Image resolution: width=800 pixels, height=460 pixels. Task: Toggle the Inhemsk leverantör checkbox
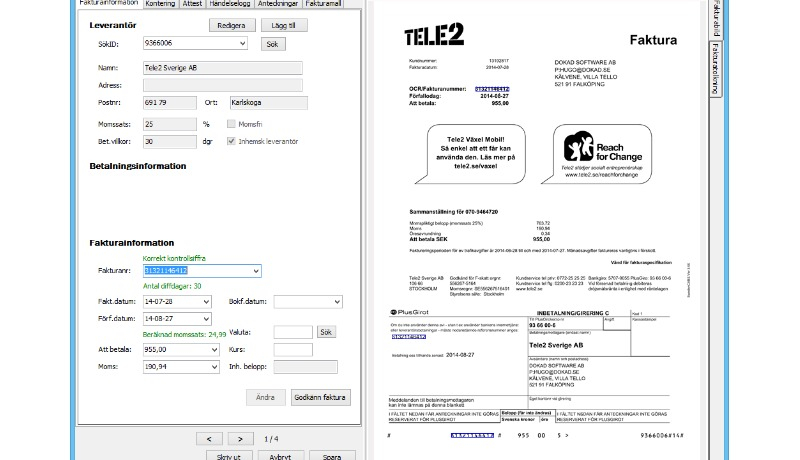231,141
